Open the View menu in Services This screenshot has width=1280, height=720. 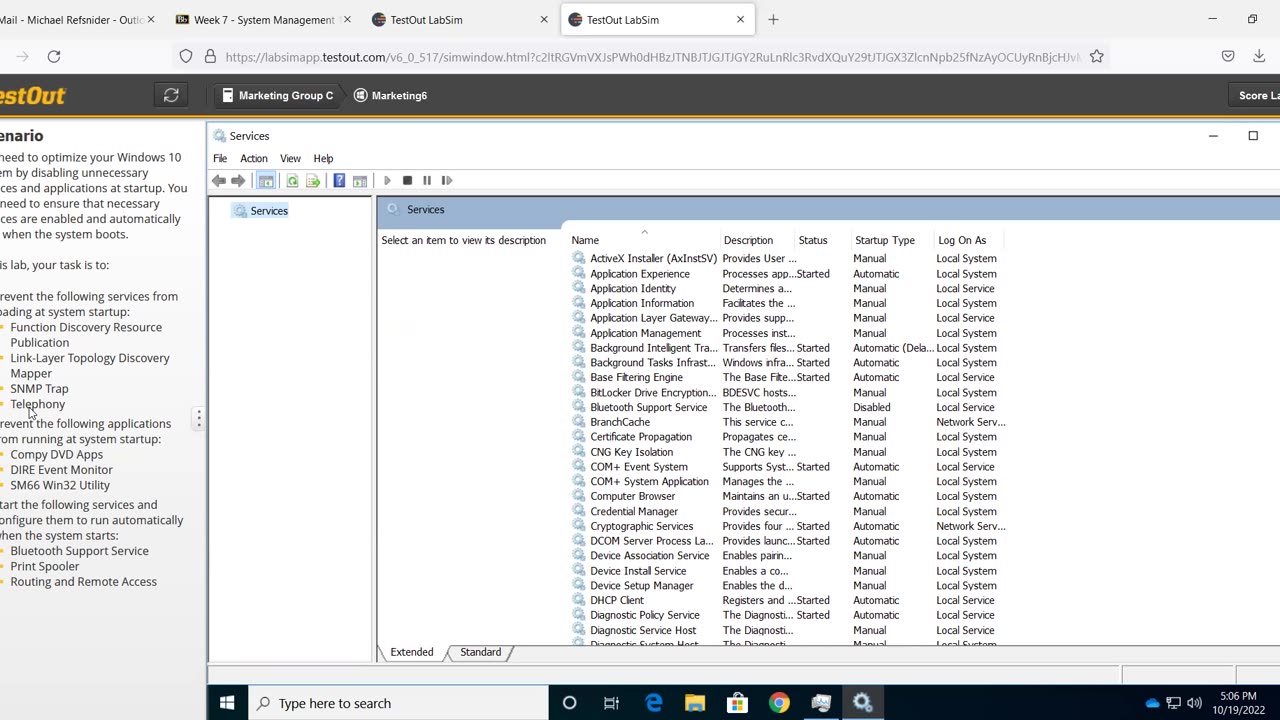coord(290,158)
